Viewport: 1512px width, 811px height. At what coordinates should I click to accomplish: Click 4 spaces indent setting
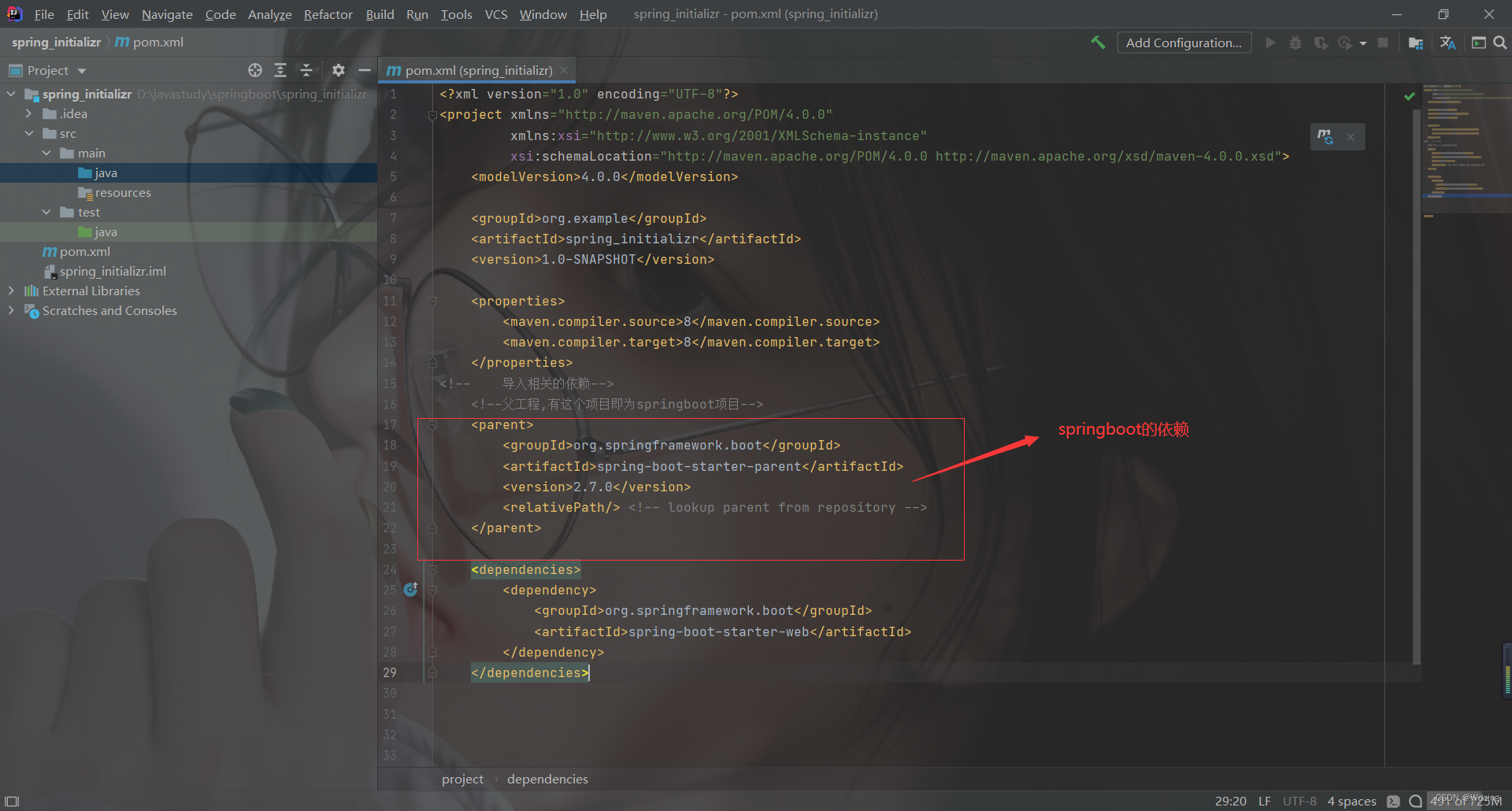pyautogui.click(x=1351, y=801)
